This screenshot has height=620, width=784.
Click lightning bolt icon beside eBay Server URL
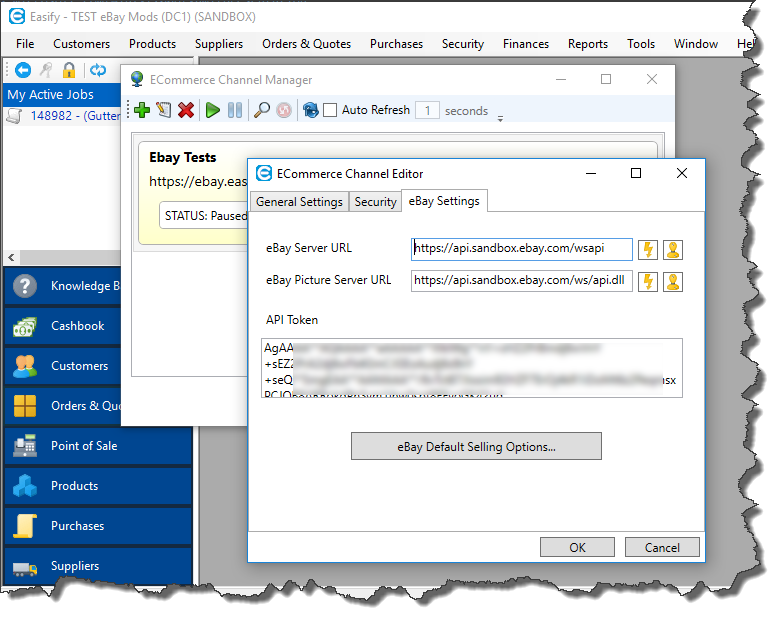(648, 249)
